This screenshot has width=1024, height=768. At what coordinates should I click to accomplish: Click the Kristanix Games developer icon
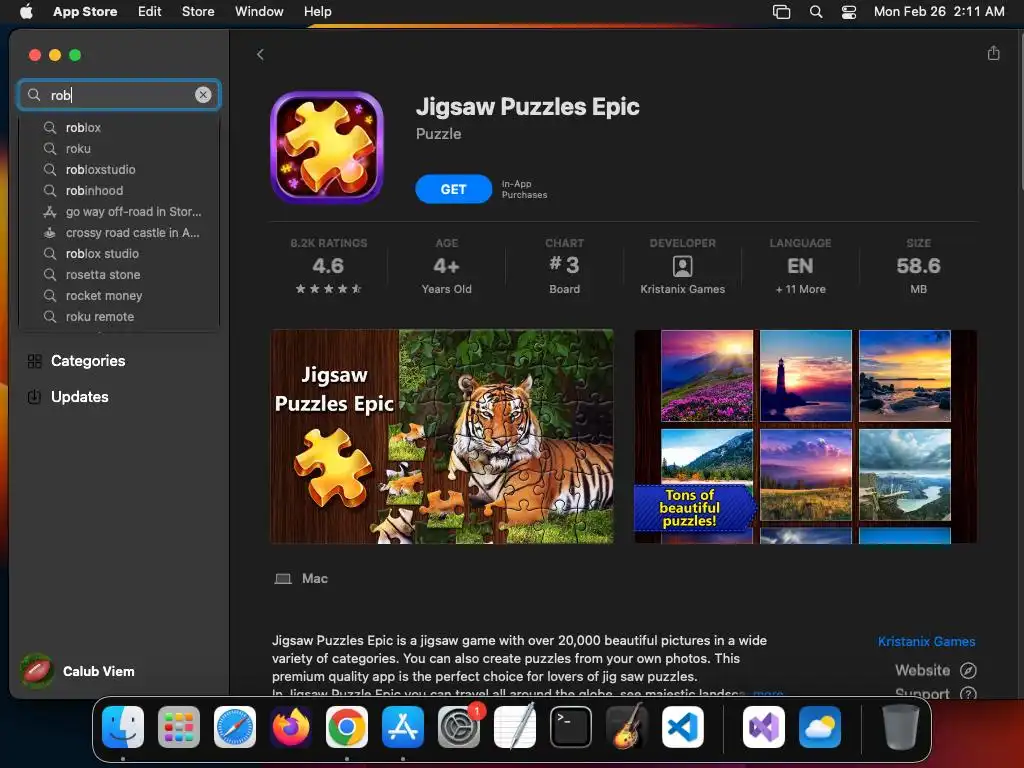click(682, 266)
